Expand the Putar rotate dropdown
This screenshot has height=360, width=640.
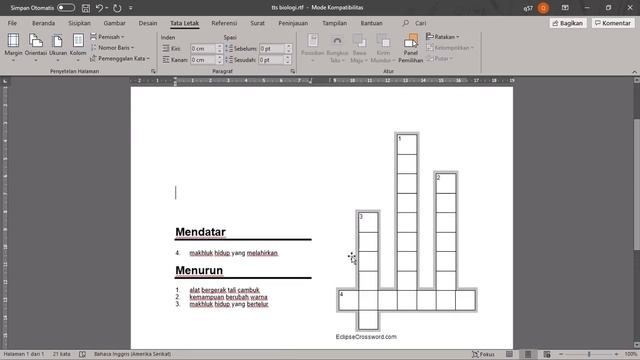pos(439,58)
